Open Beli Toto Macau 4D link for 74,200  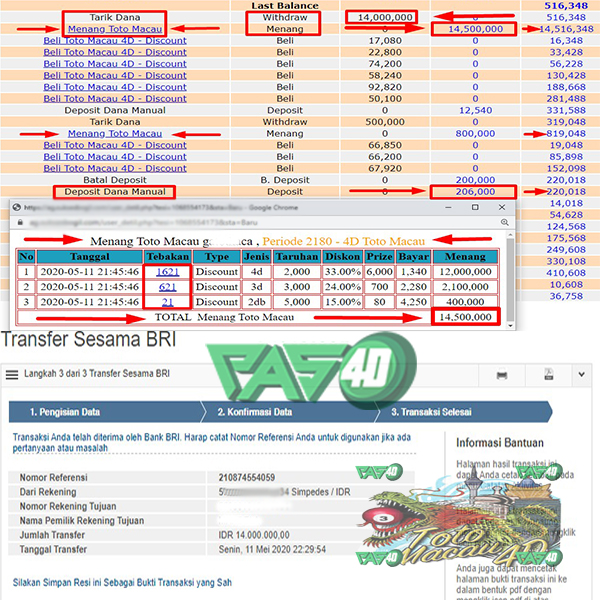tap(115, 64)
